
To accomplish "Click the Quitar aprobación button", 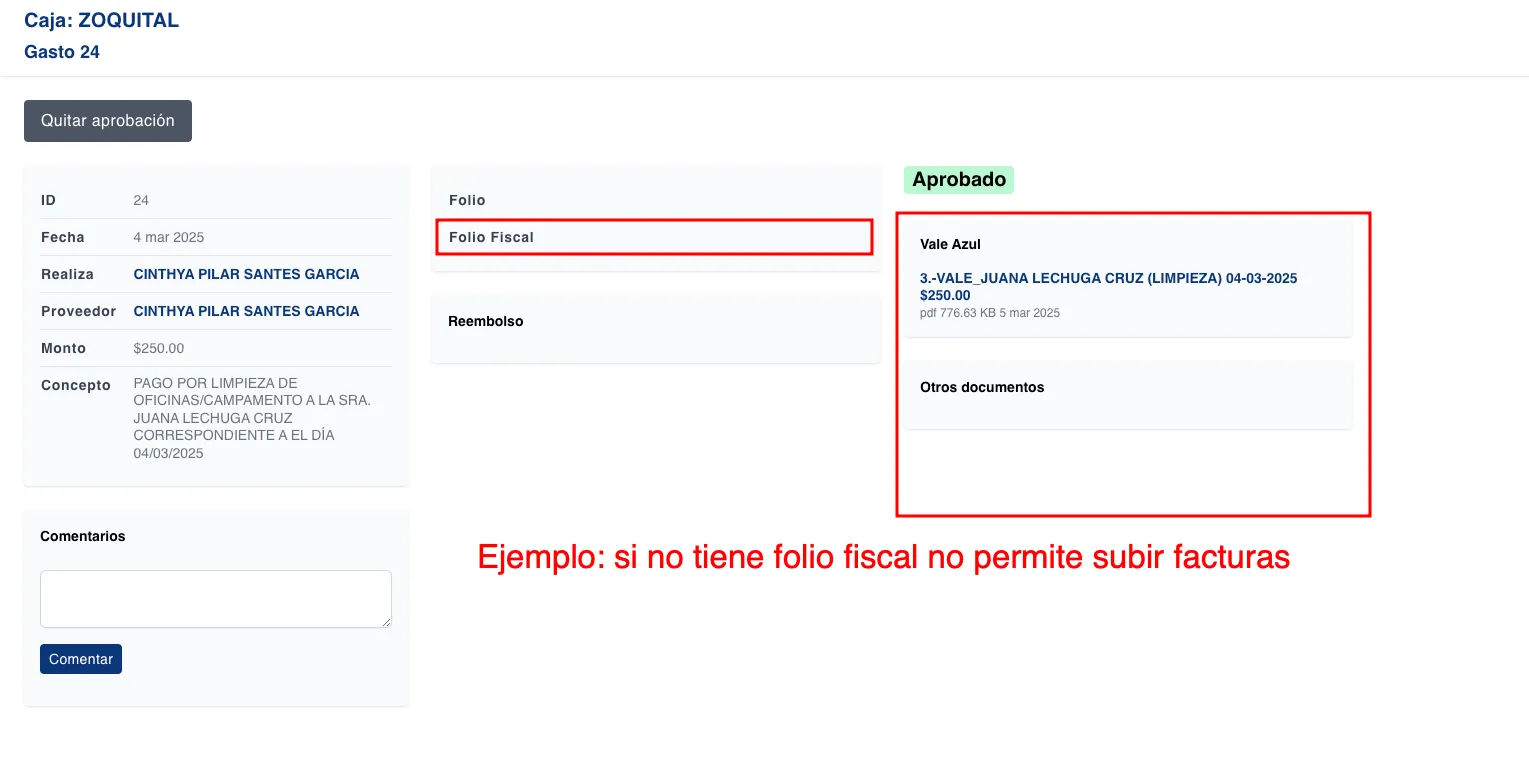I will point(108,121).
